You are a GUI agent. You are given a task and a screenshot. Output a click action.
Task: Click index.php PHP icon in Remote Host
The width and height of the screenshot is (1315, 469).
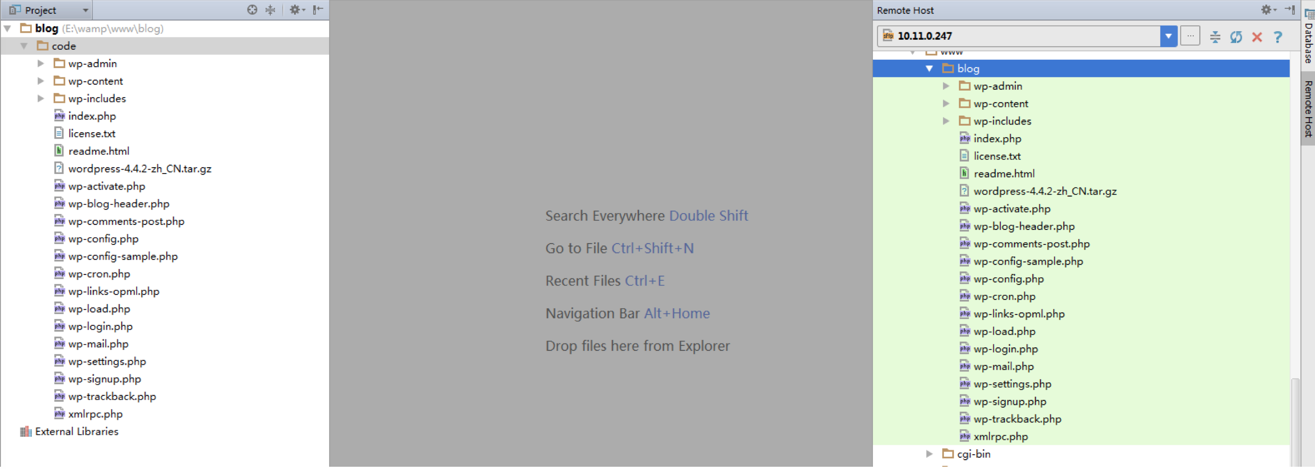tap(965, 139)
